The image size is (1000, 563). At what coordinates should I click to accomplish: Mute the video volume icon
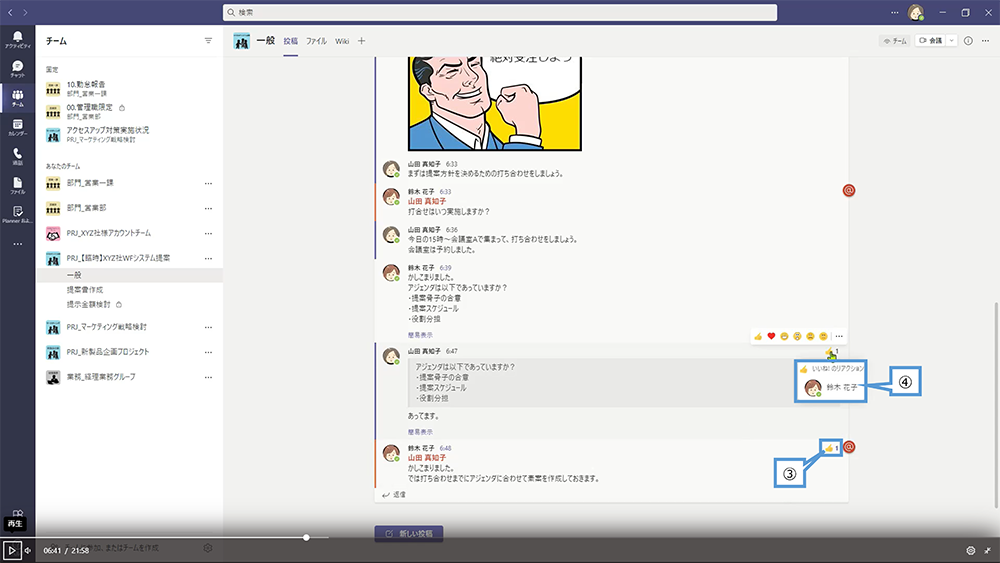[x=28, y=550]
